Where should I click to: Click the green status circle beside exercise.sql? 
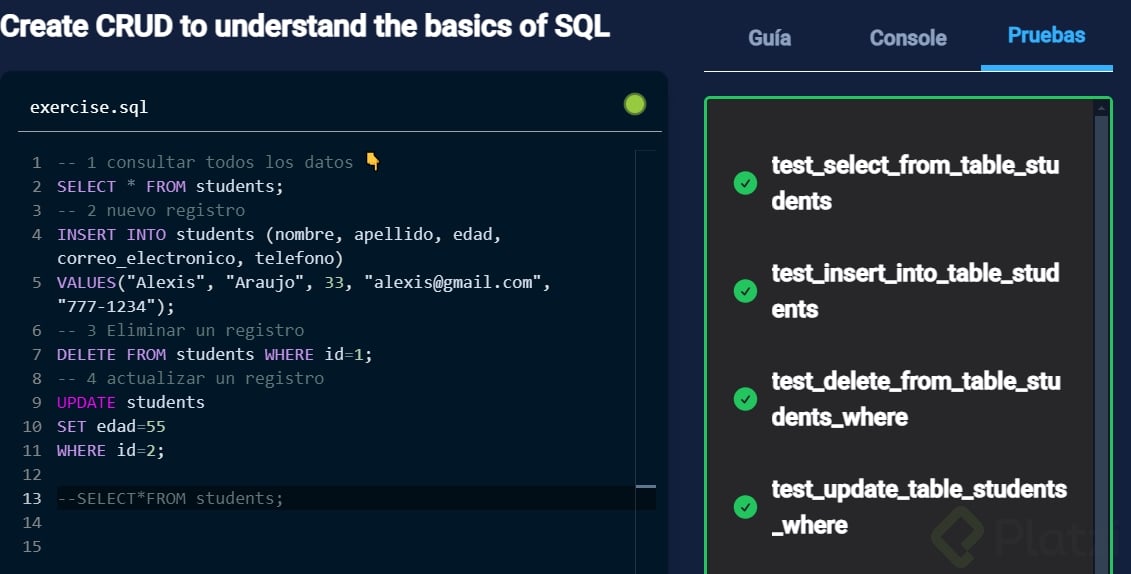[x=635, y=104]
